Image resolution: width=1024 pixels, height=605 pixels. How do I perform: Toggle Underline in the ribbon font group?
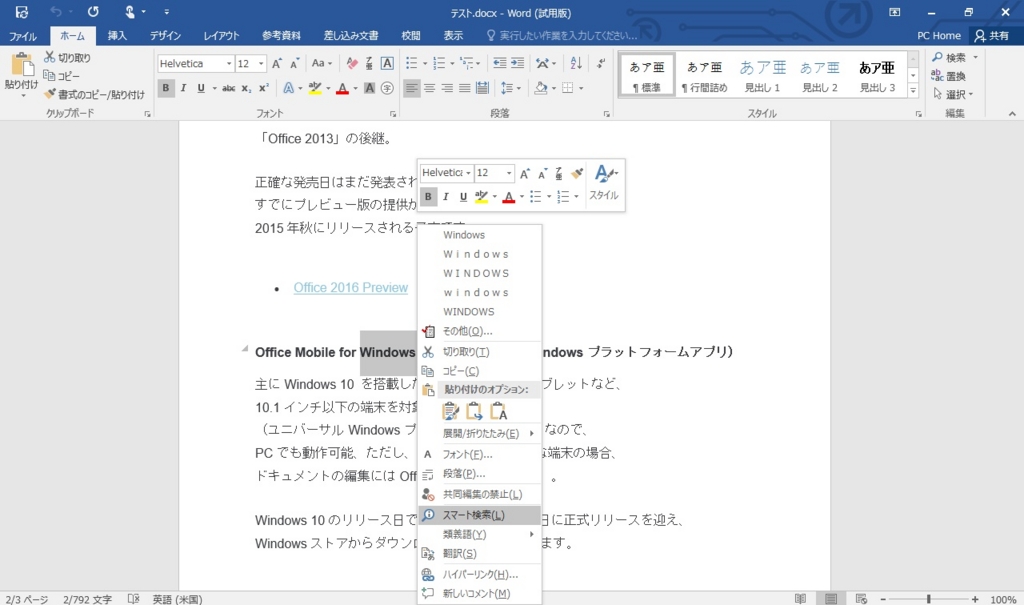[x=201, y=88]
